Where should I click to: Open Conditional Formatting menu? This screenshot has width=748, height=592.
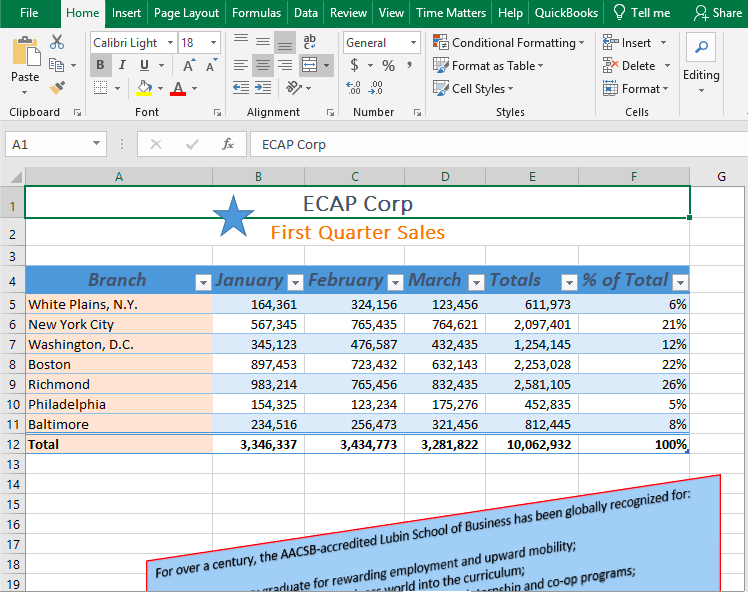[509, 42]
